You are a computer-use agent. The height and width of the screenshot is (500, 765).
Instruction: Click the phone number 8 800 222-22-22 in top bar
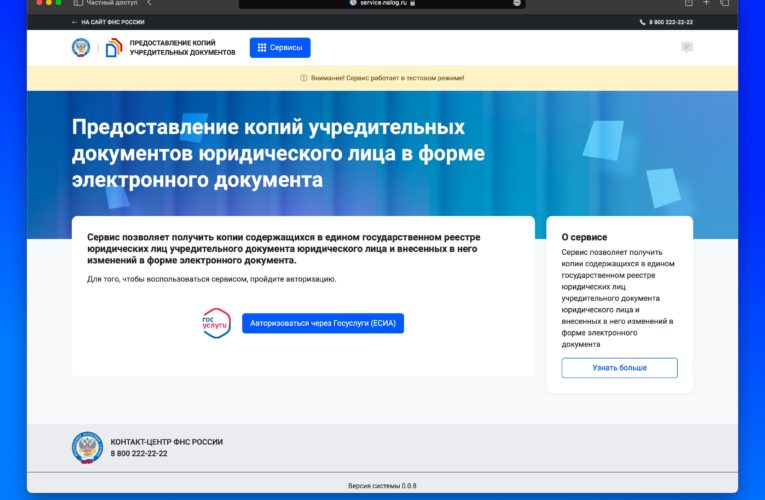tap(666, 22)
